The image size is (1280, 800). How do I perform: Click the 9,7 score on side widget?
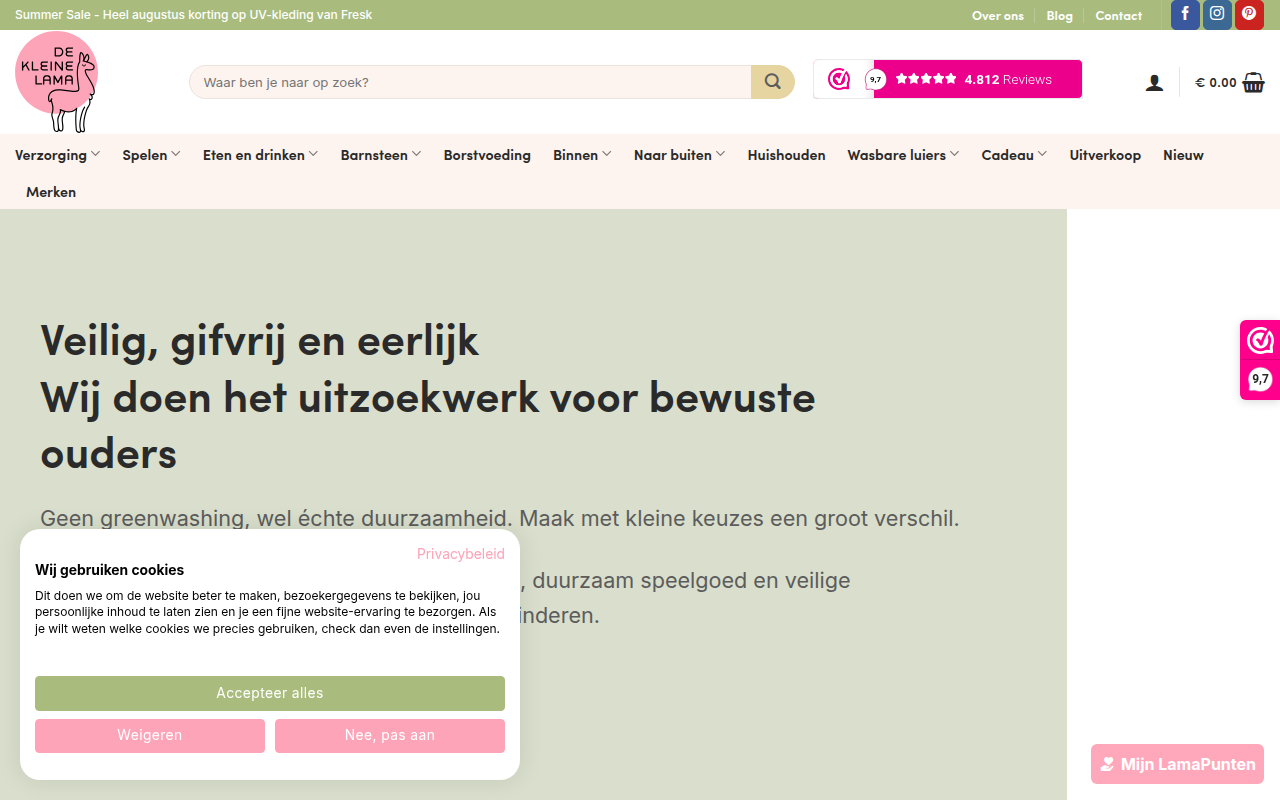1260,380
